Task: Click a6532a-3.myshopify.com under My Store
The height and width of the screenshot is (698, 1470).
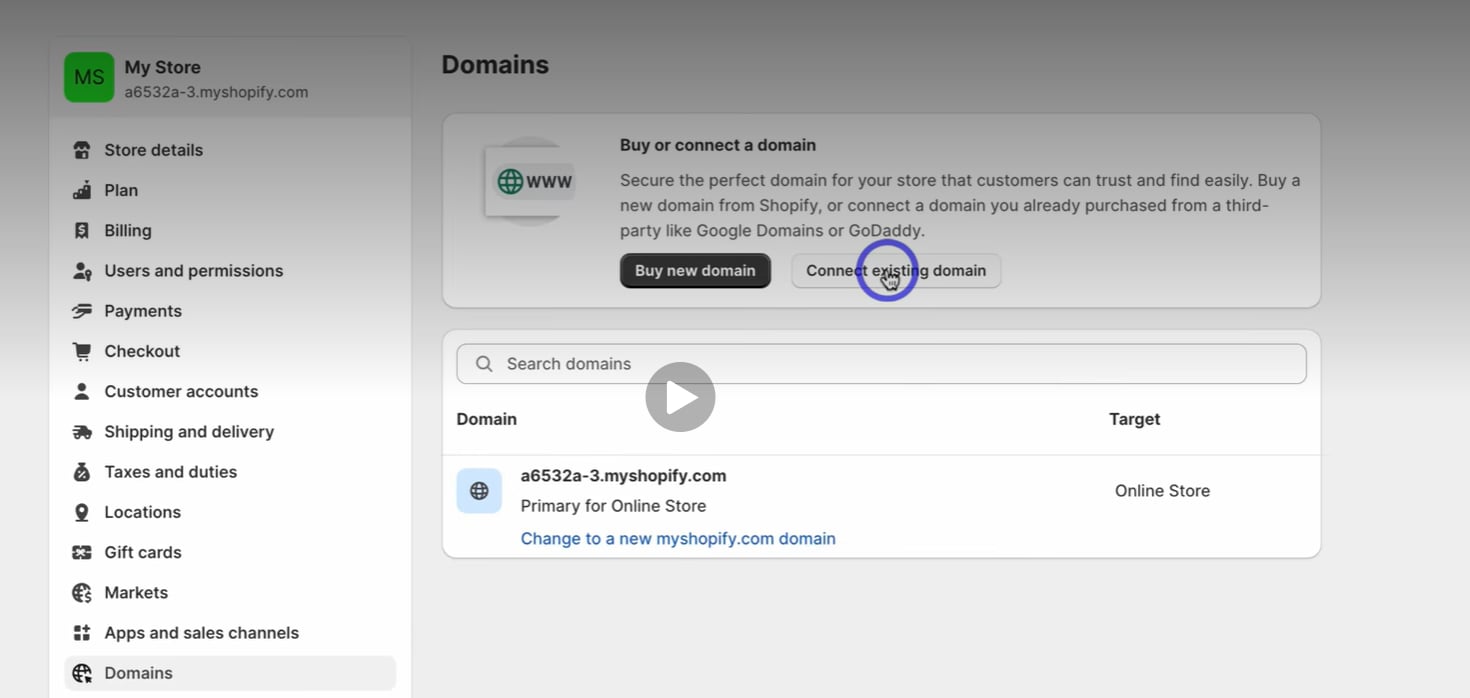Action: (216, 92)
